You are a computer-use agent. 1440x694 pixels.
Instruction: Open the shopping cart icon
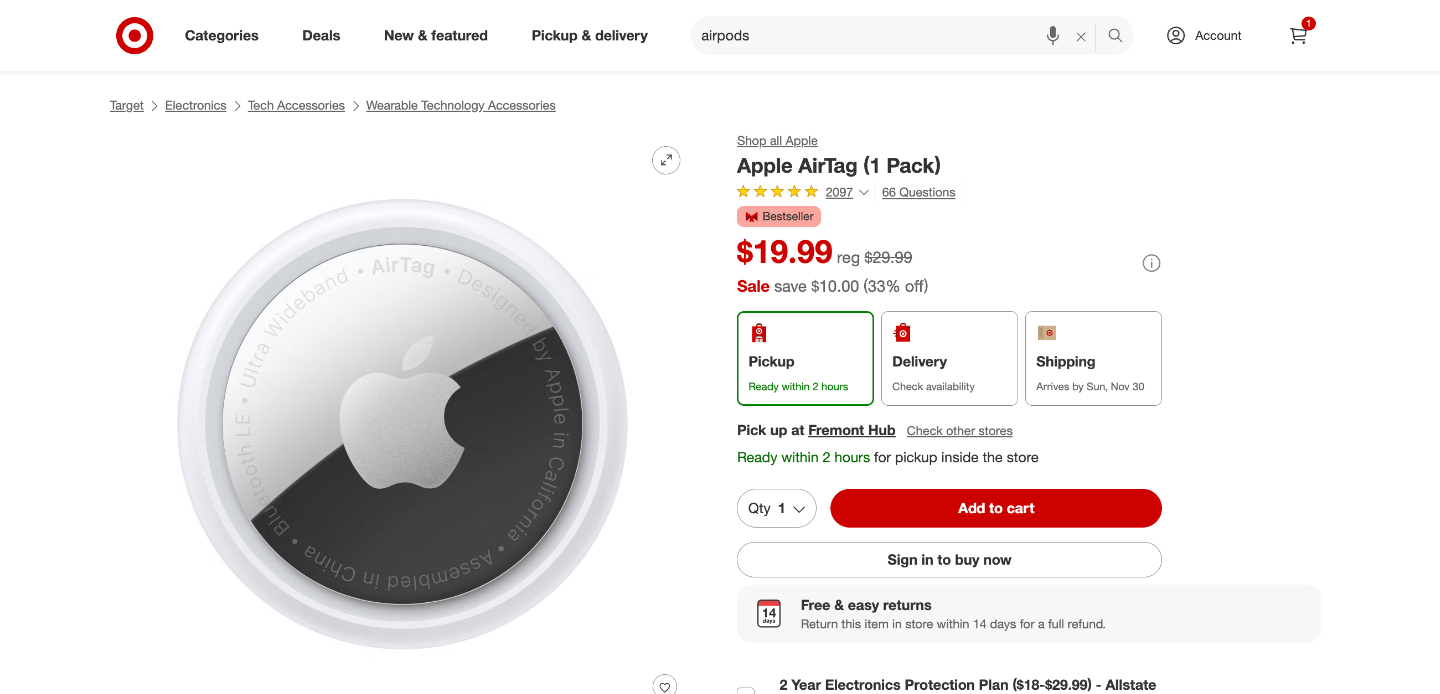pyautogui.click(x=1298, y=36)
